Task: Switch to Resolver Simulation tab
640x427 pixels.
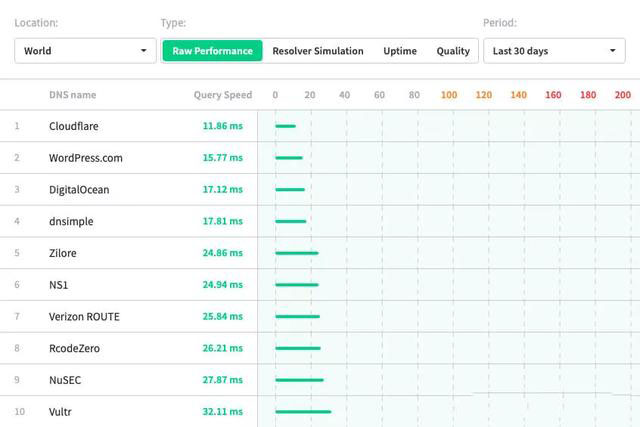Action: [318, 51]
